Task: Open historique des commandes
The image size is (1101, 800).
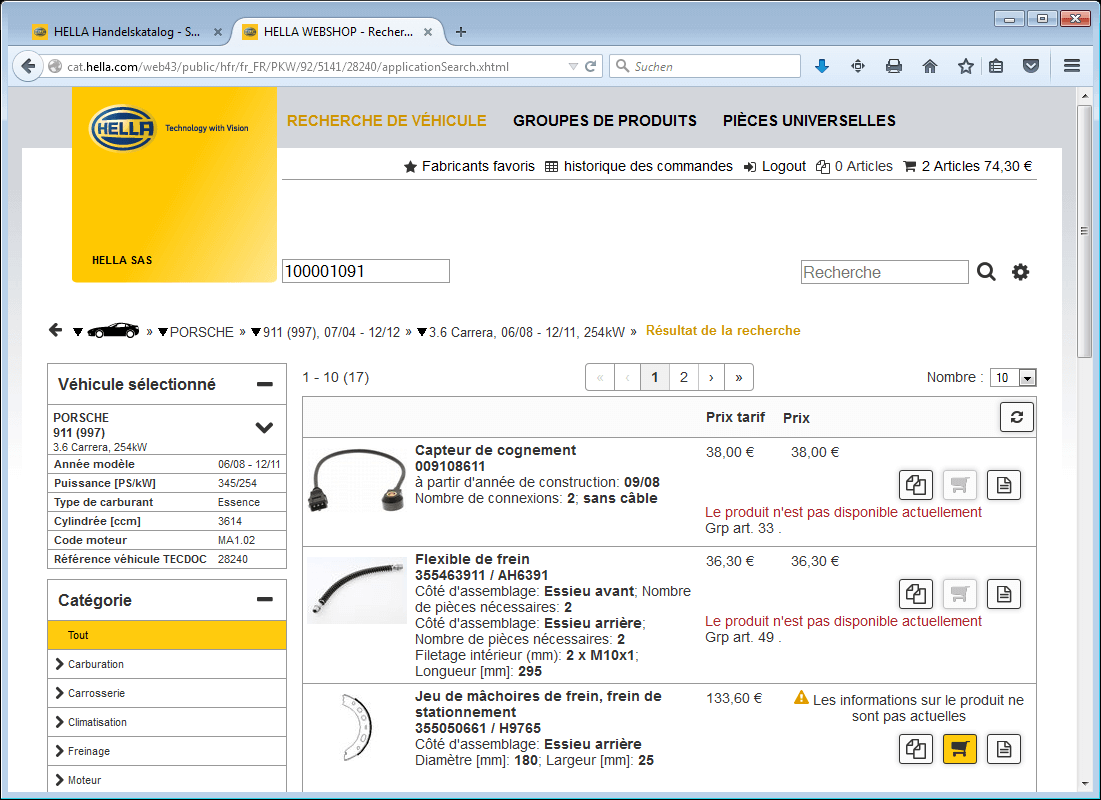Action: [x=639, y=166]
